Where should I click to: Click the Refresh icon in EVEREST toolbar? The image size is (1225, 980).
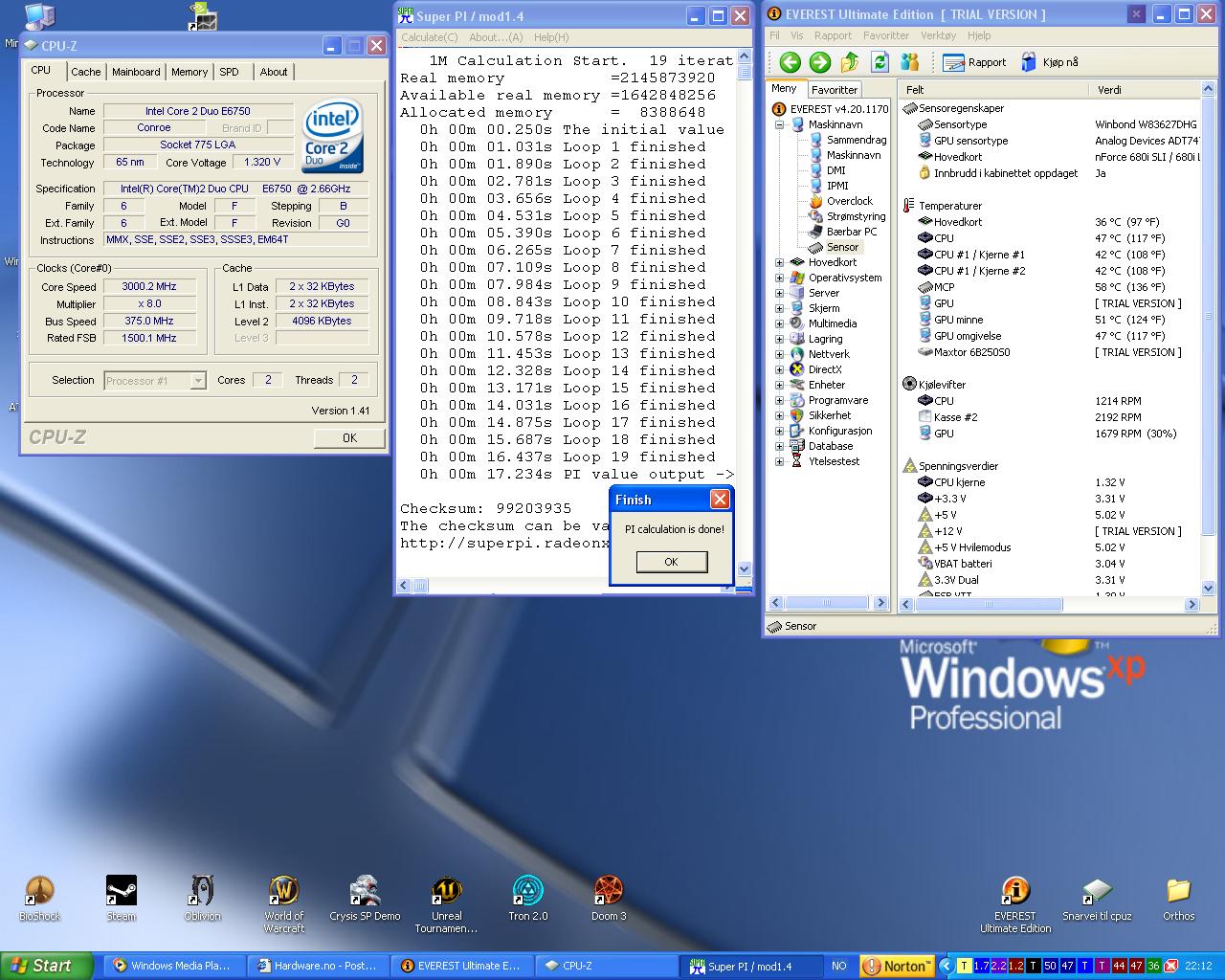pos(880,62)
